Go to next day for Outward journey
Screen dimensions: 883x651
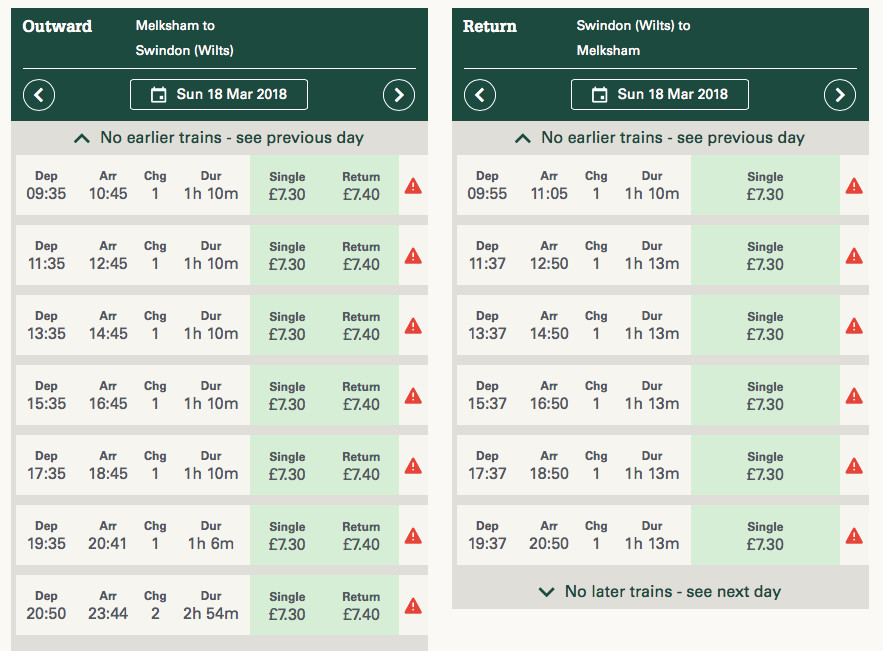tap(398, 95)
